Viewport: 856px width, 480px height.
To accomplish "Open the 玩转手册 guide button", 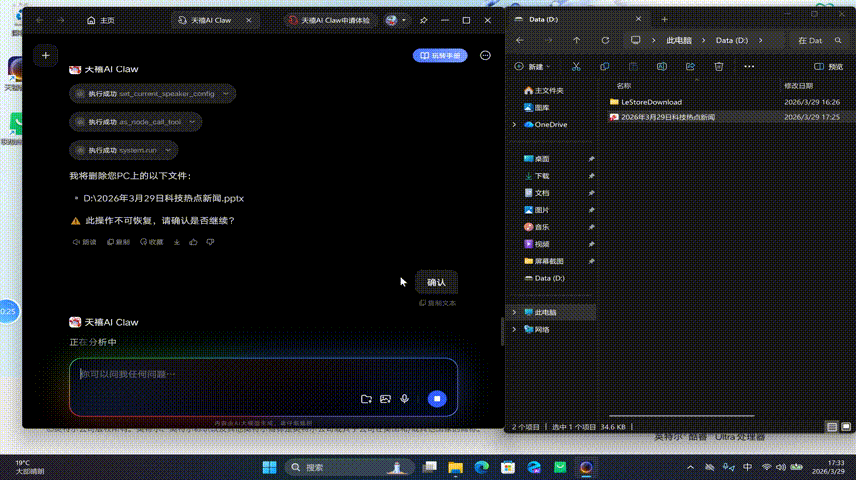I will 440,56.
